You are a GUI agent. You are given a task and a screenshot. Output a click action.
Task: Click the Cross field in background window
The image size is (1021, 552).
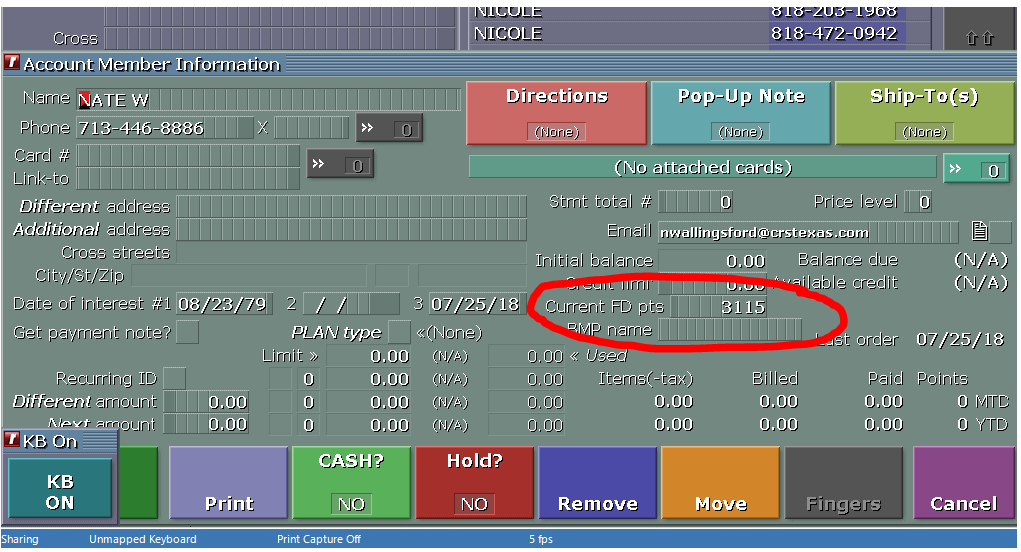pyautogui.click(x=280, y=37)
